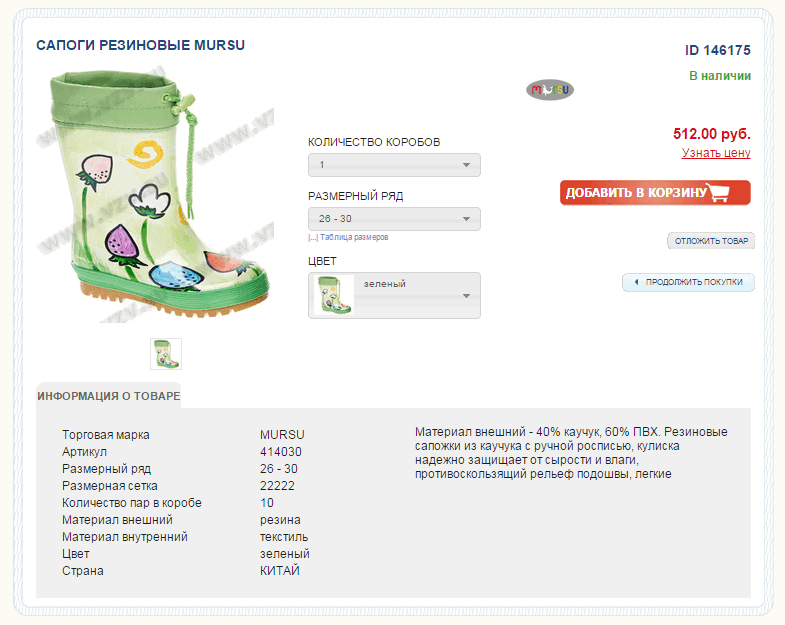The width and height of the screenshot is (785, 625).
Task: Click the down arrow in Количество коробов
Action: point(467,165)
